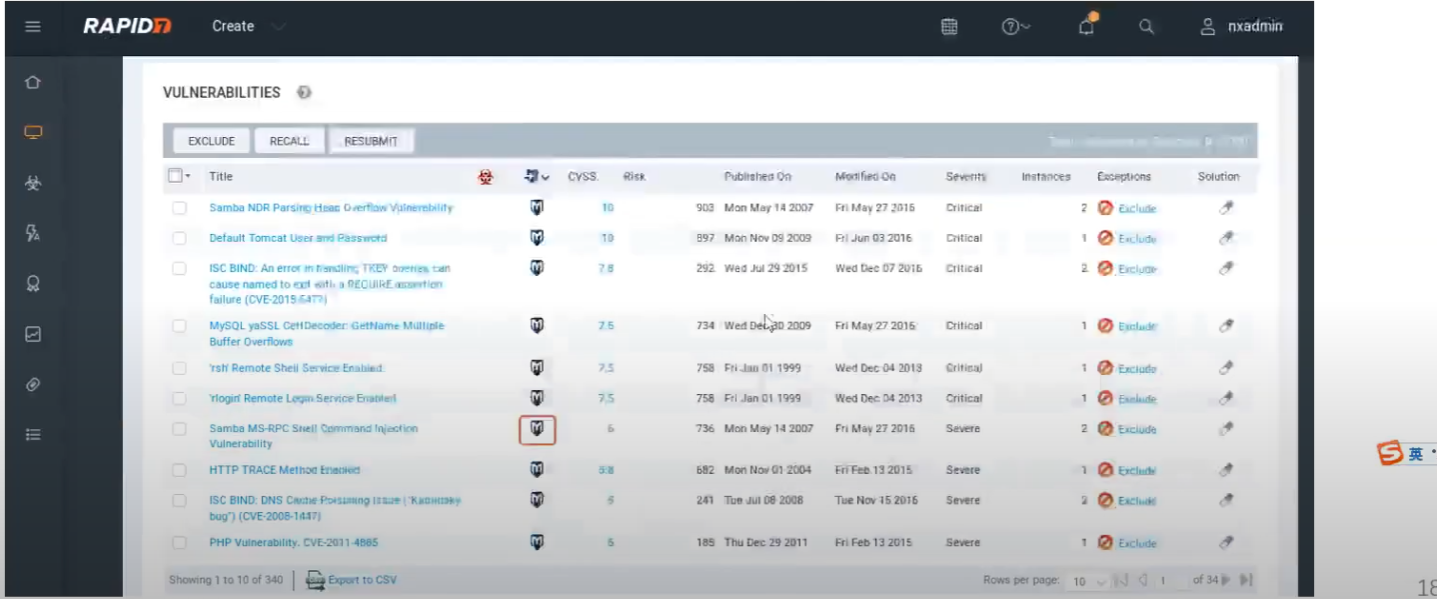Click the Sogou input method icon
Viewport: 1437px width, 599px height.
pos(1390,454)
